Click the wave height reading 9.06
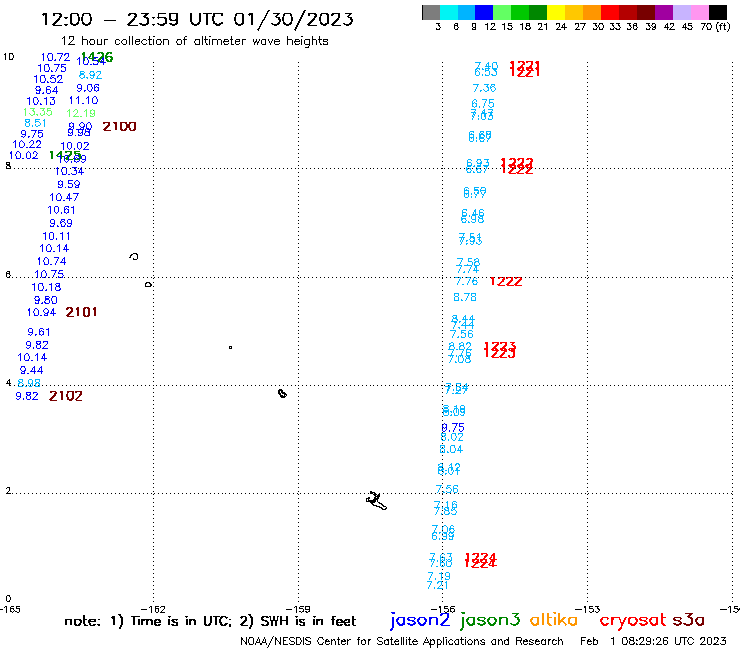Screen dimensions: 740x650 coord(88,88)
